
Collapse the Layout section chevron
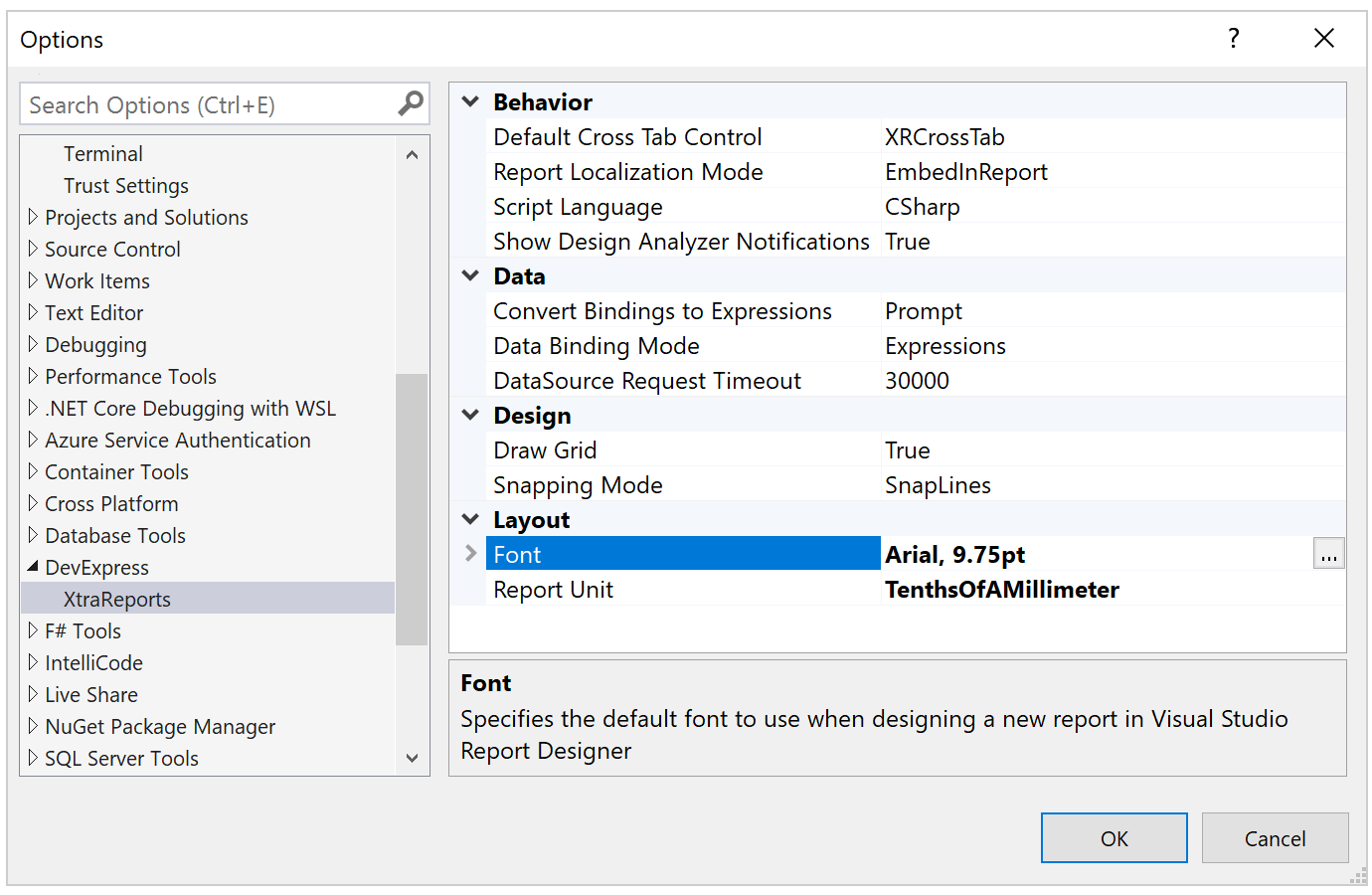(x=469, y=519)
